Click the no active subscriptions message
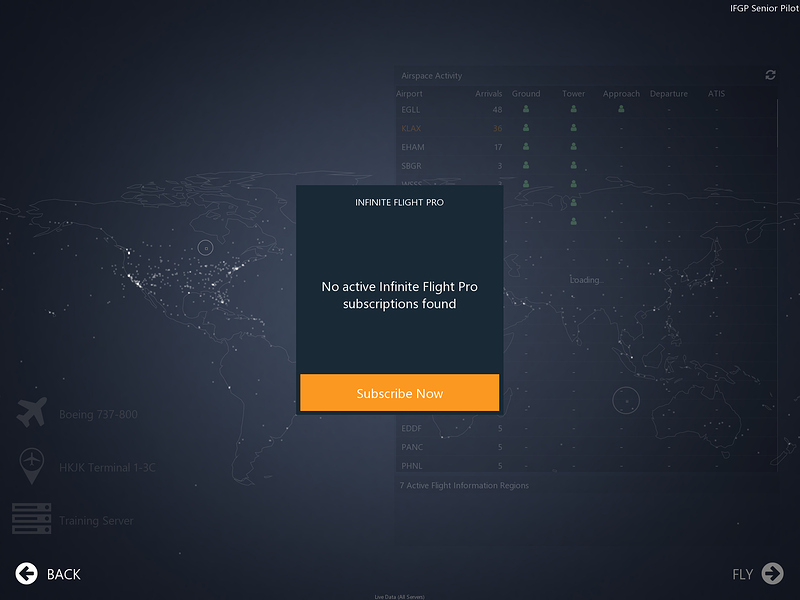Screen dimensions: 800x600 [x=399, y=295]
